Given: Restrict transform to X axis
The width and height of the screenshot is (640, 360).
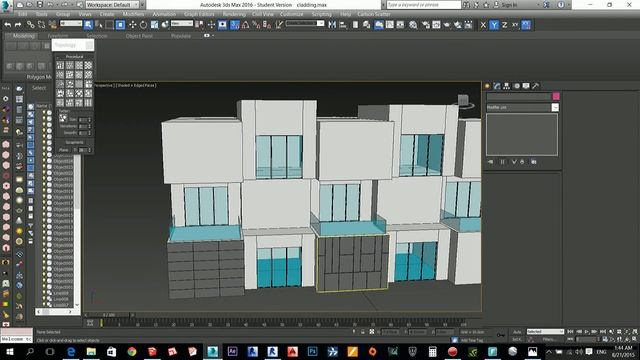Looking at the screenshot, I should click(483, 25).
